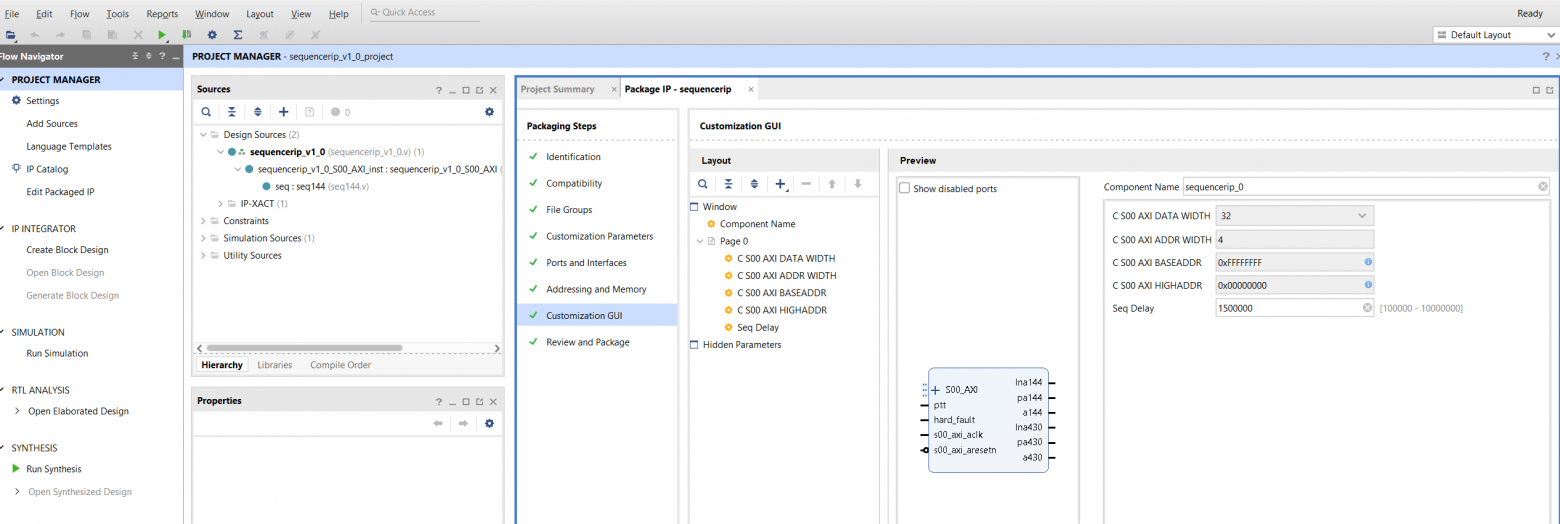The width and height of the screenshot is (1560, 524).
Task: Collapse all in Layout toolbar
Action: tap(729, 184)
